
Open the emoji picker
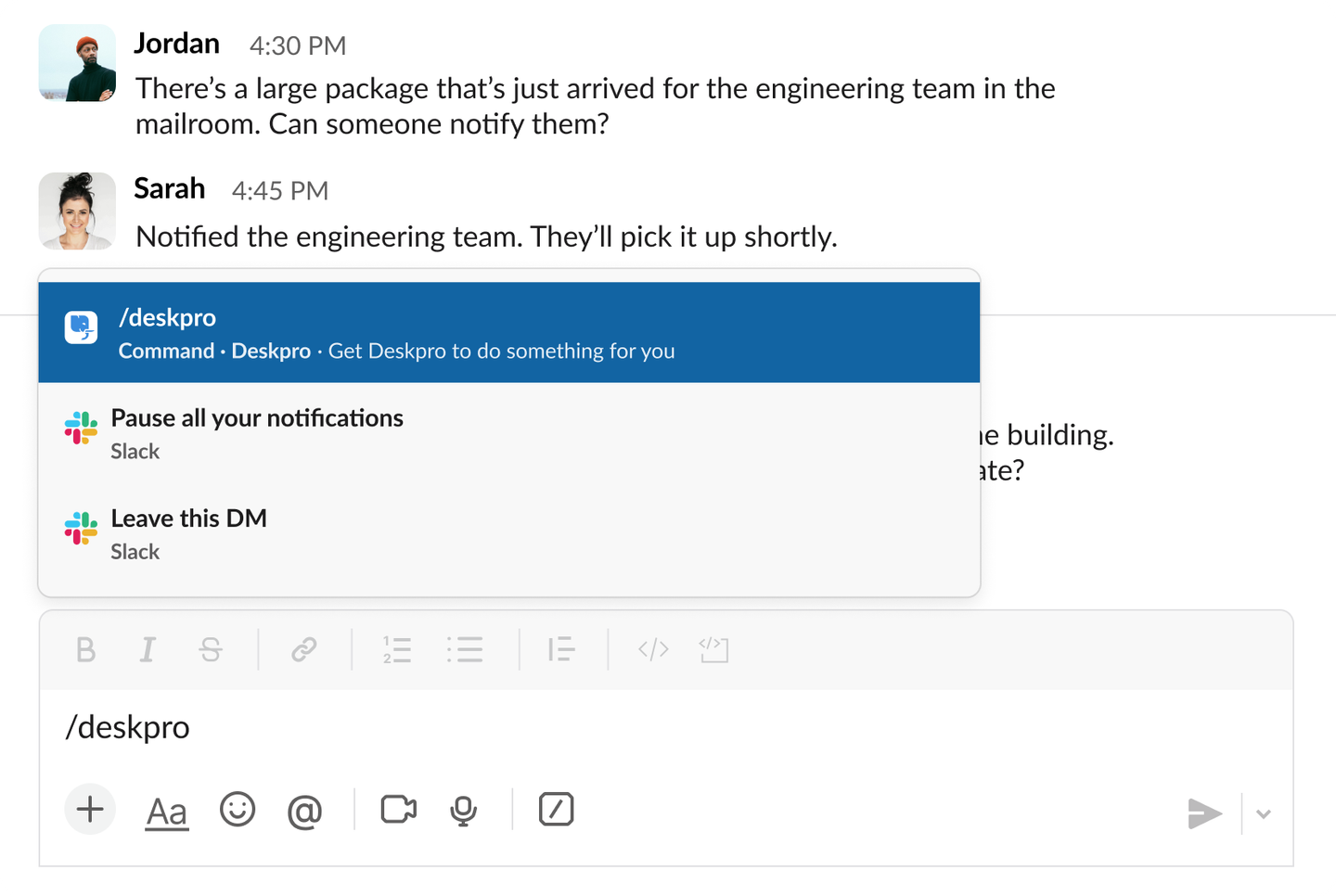(238, 810)
